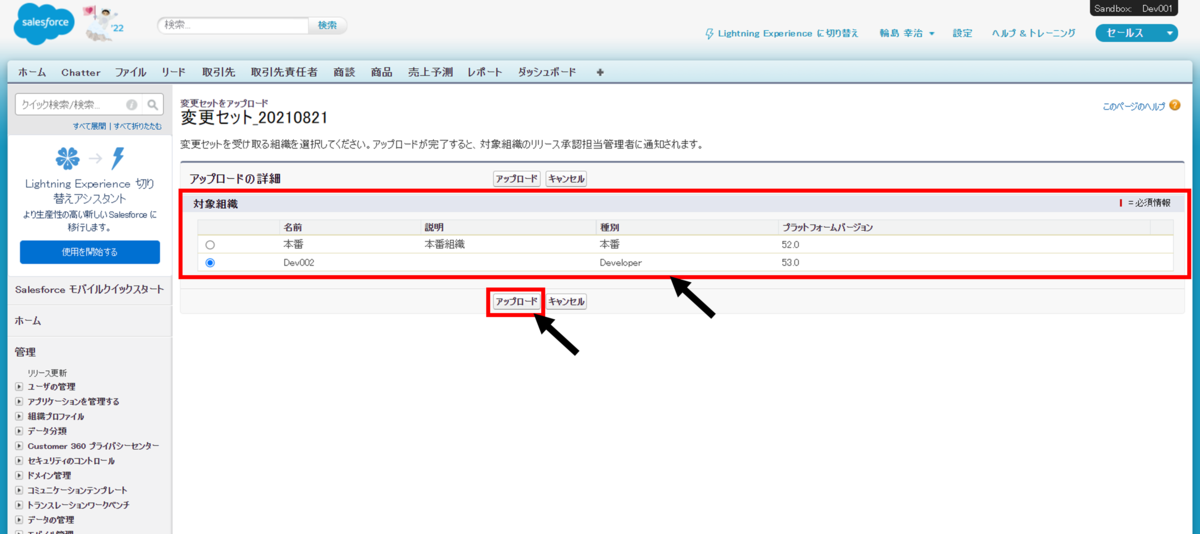Focus the header 検索 text field
The image size is (1200, 534).
(x=233, y=25)
